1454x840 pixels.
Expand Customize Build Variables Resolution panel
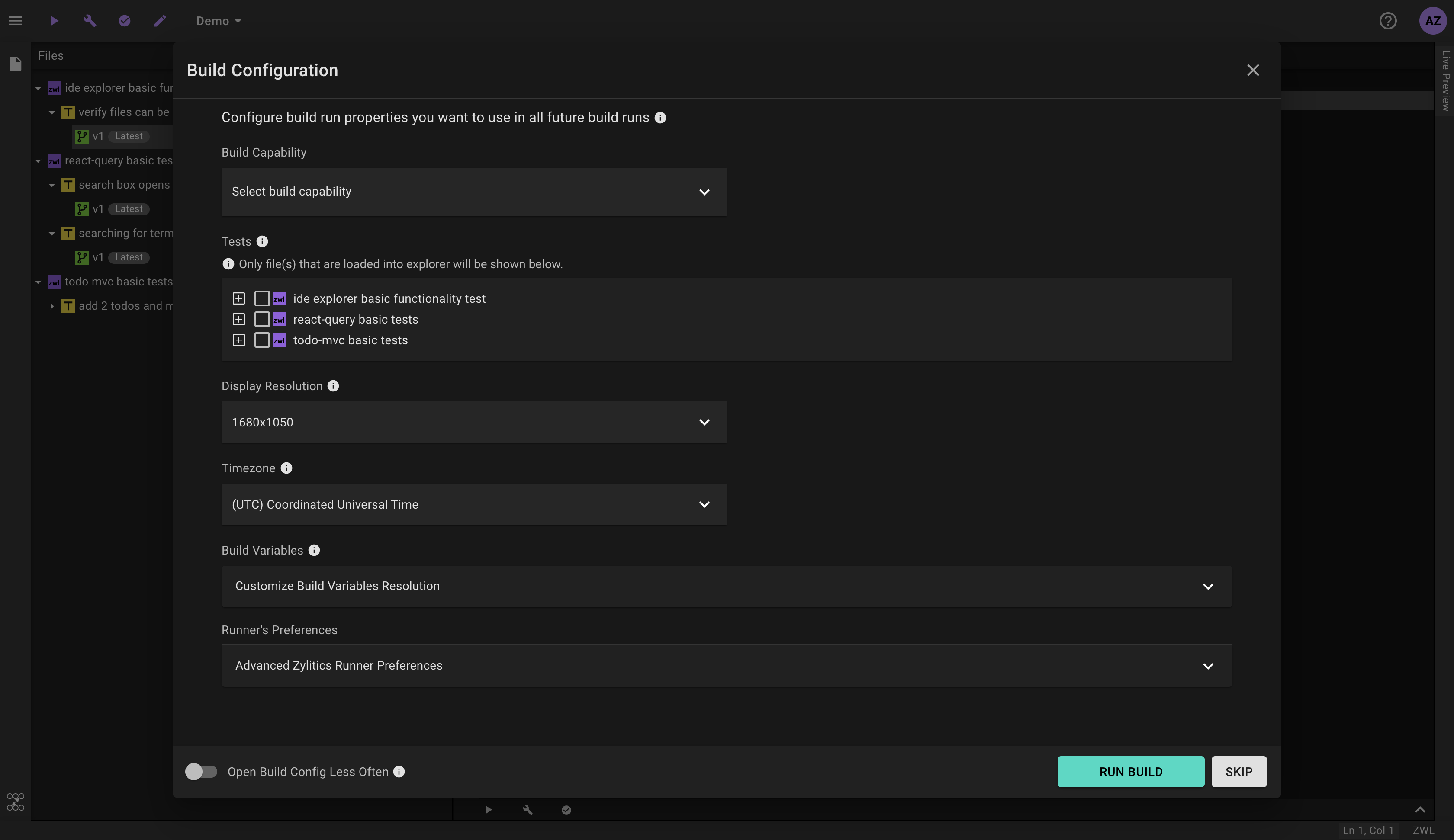point(726,586)
